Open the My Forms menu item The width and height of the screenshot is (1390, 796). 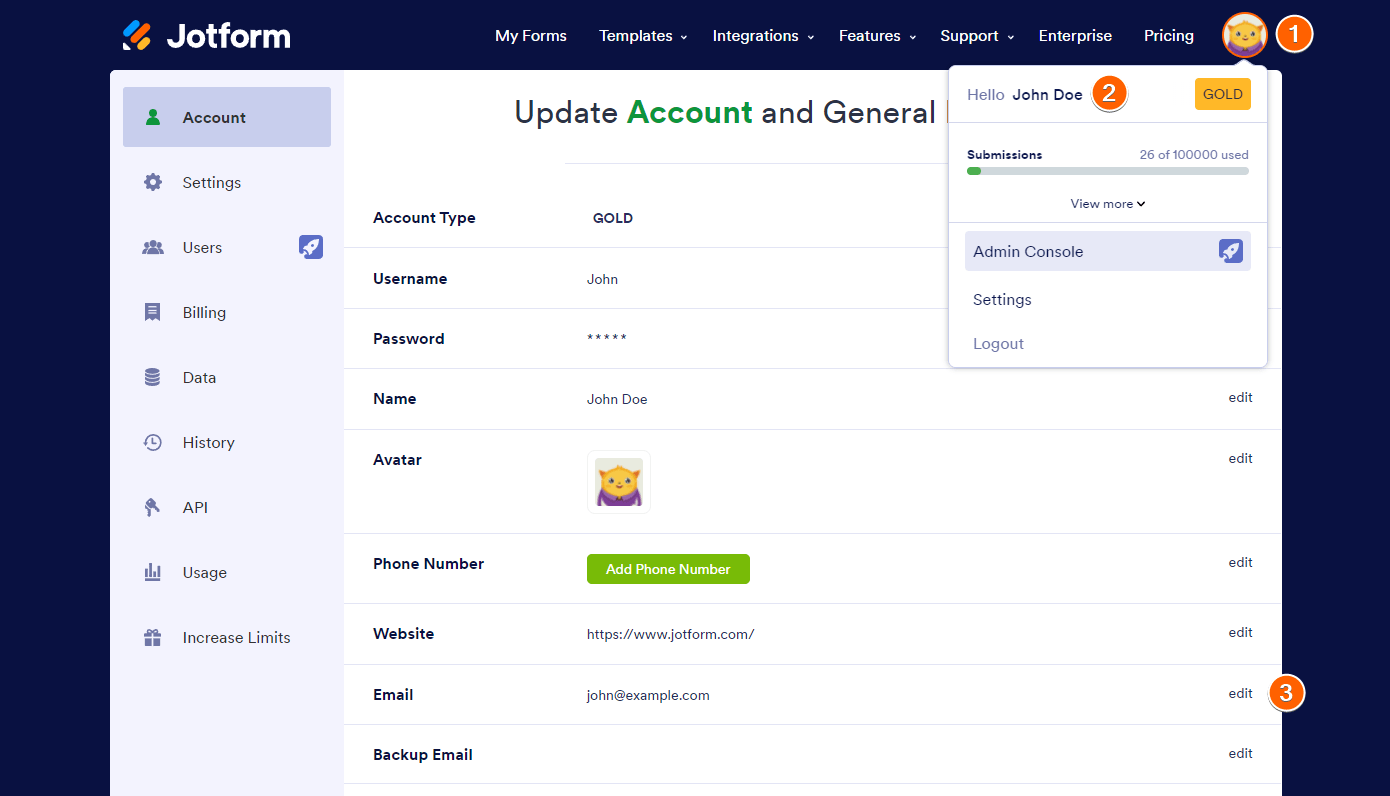tap(531, 35)
